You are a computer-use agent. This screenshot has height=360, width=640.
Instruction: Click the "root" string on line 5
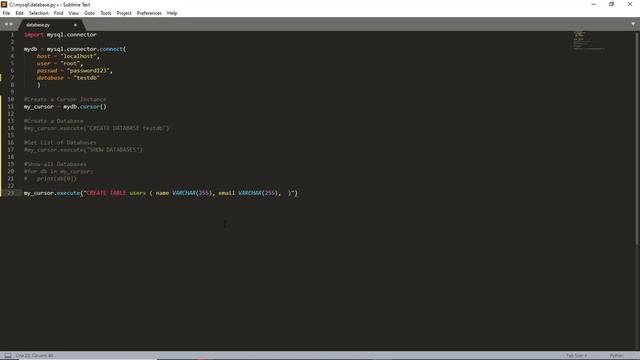(70, 64)
